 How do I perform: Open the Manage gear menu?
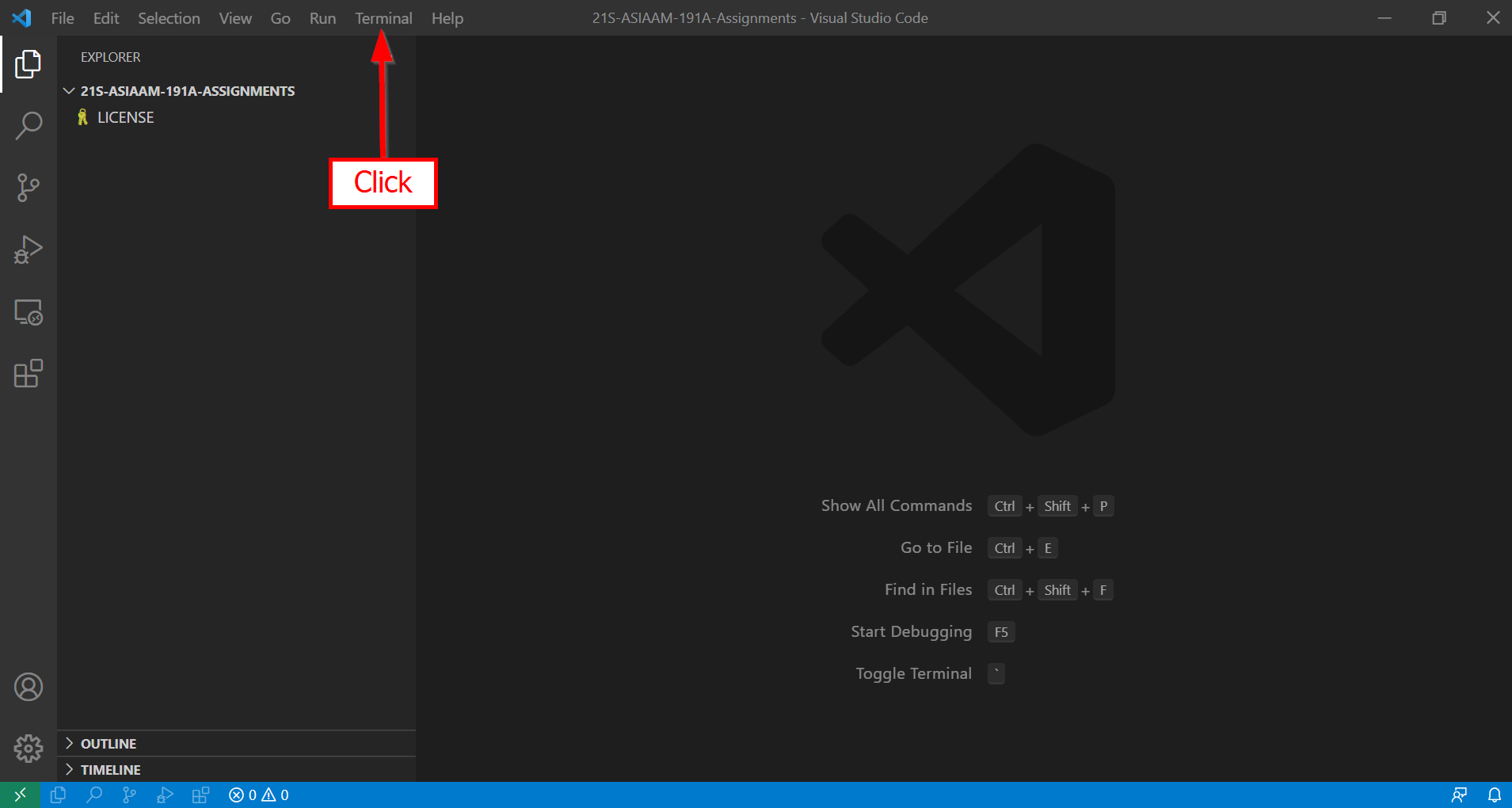point(29,748)
